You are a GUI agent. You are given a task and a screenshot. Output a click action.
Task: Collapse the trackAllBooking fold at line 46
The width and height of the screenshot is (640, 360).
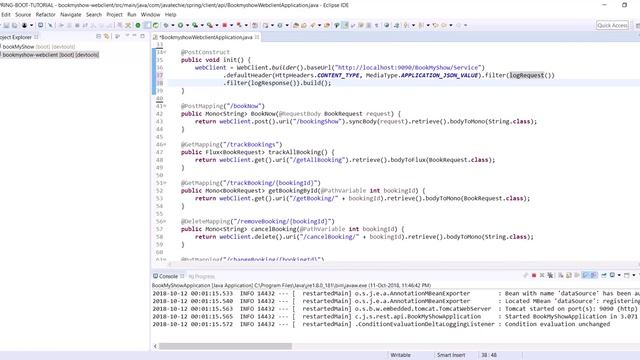165,144
